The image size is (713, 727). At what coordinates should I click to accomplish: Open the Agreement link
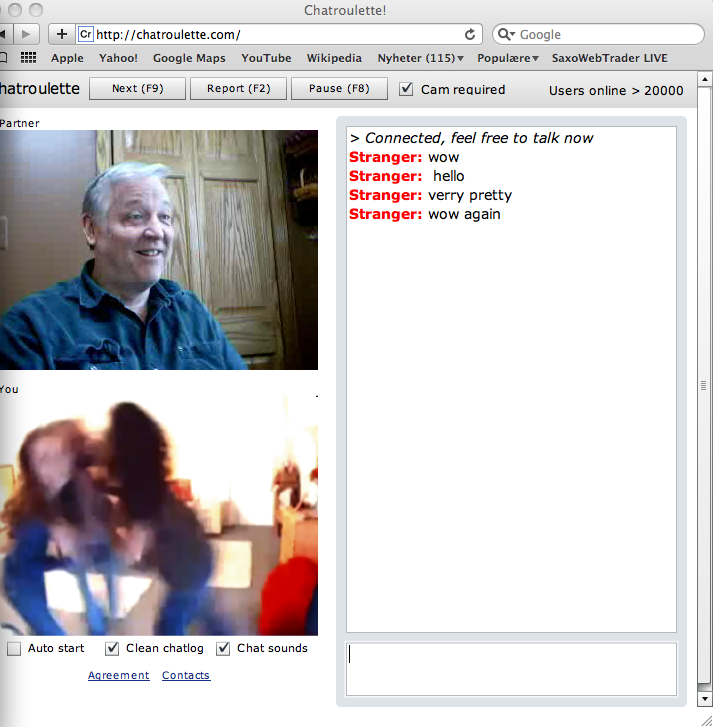coord(119,675)
